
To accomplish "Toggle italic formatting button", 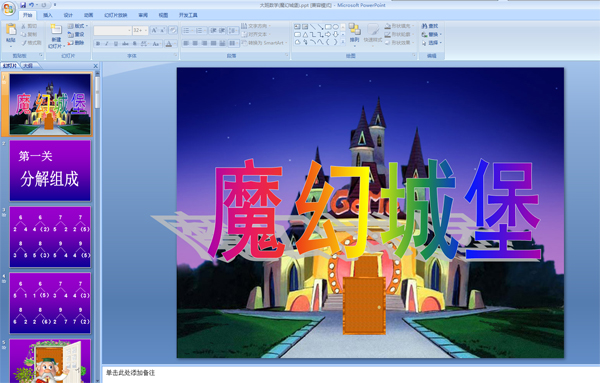I will (x=107, y=44).
